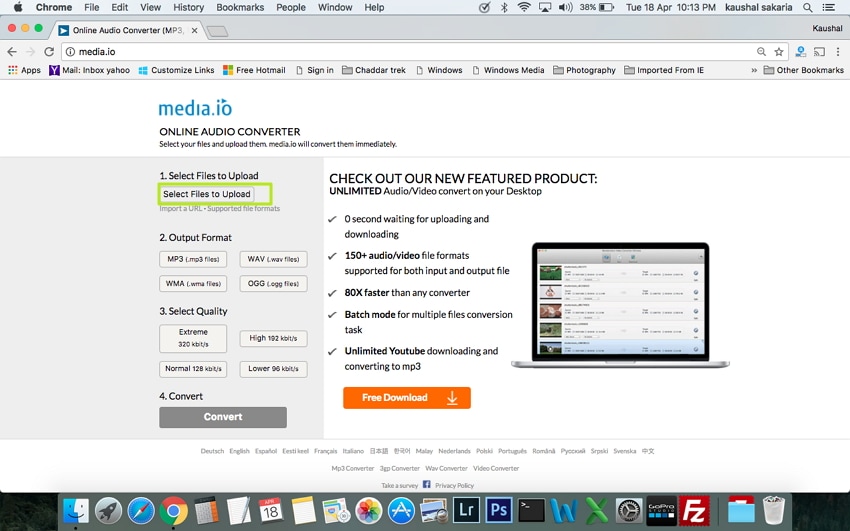Open the Mail: Inbox yahoo bookmark
Image resolution: width=850 pixels, height=531 pixels.
coord(89,70)
